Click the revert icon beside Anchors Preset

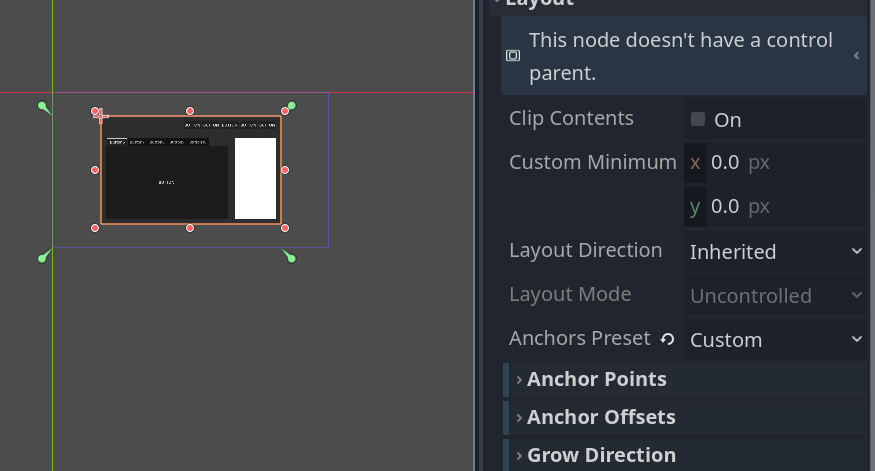[x=667, y=340]
